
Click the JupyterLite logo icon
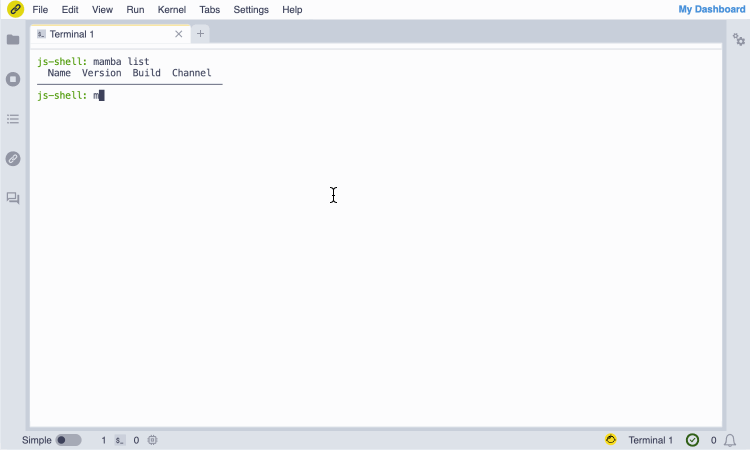click(x=15, y=9)
